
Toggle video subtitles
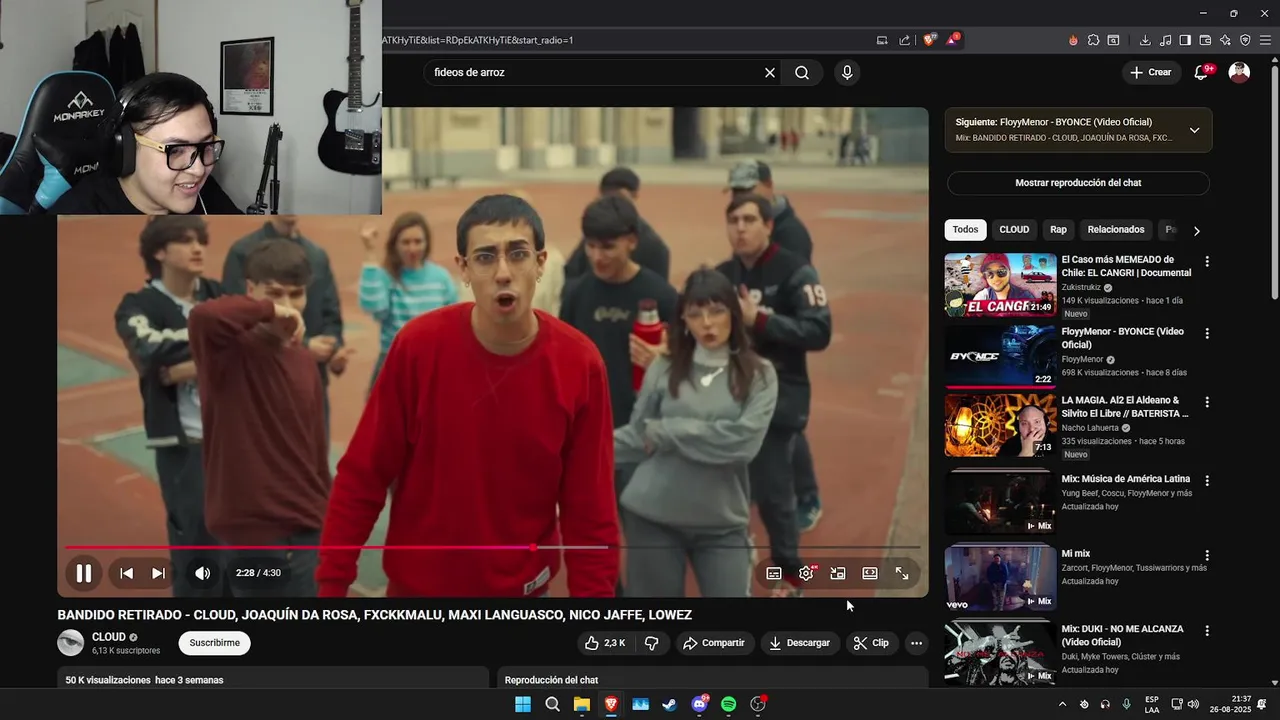(774, 573)
